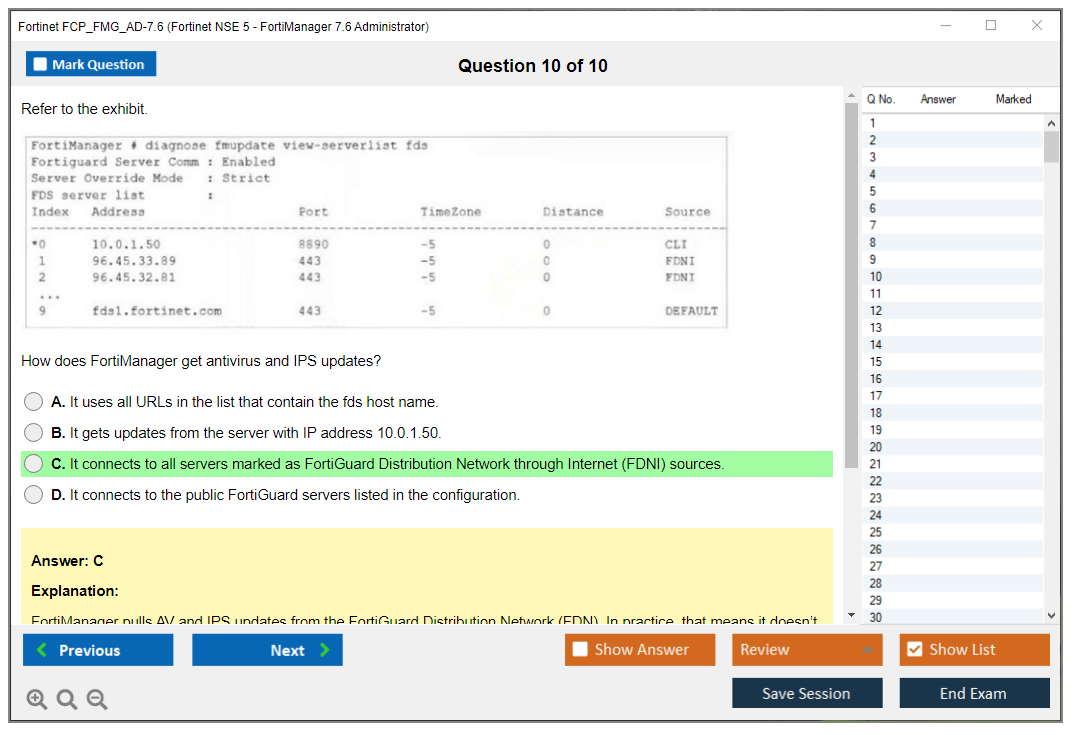Choose highlighted answer C radio button
1075x735 pixels.
point(33,463)
